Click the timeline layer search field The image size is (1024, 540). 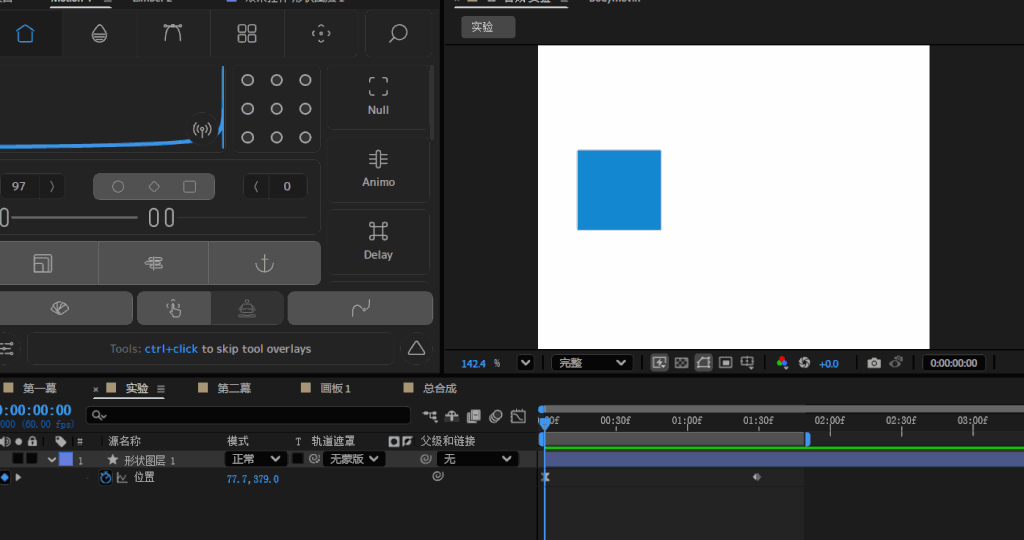[x=248, y=415]
